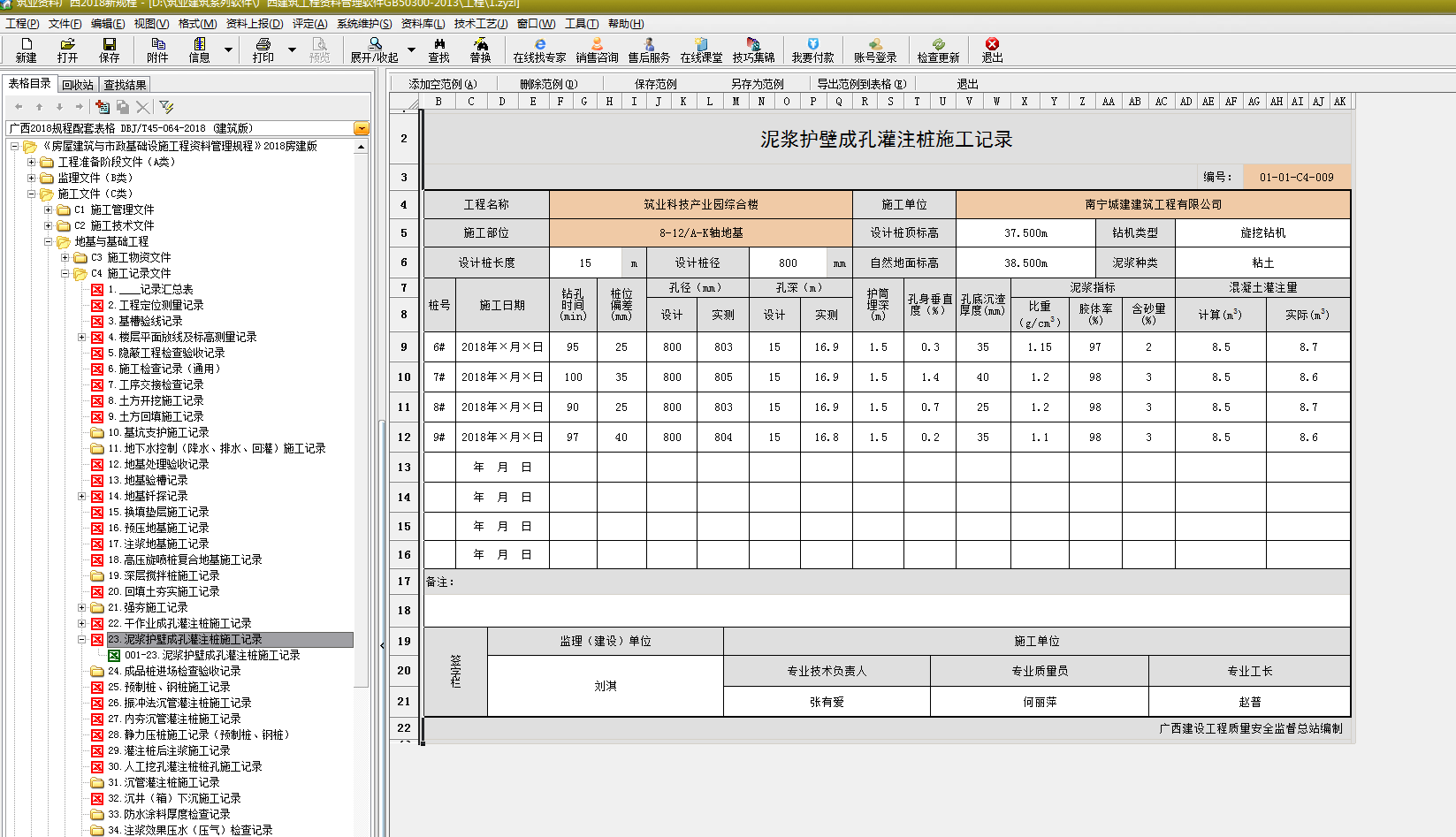Click the left arrow in tree toolbar

[19, 107]
